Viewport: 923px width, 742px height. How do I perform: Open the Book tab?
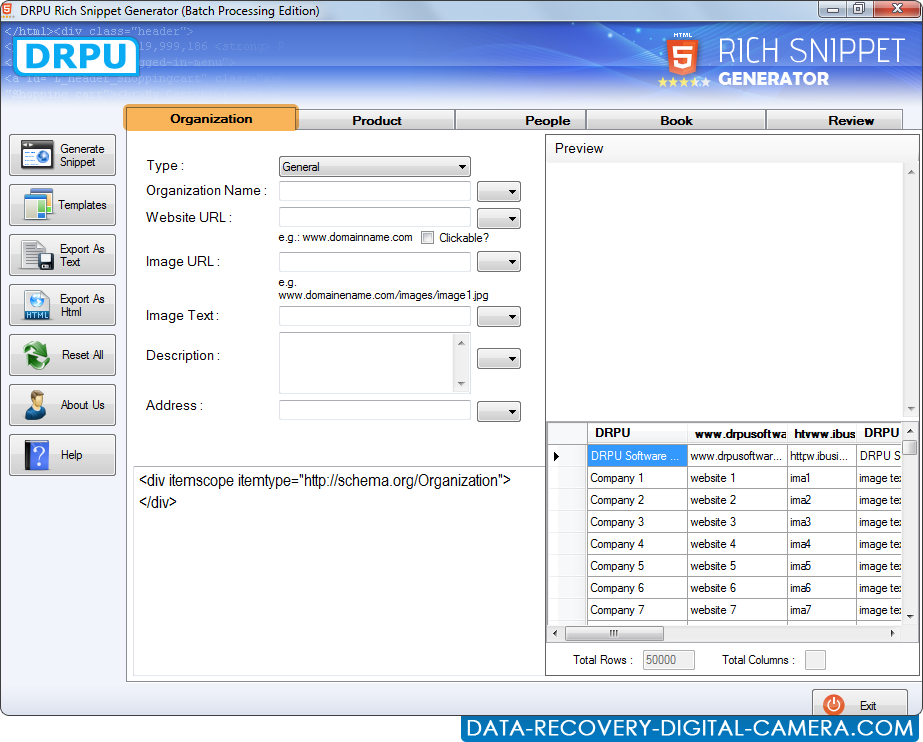676,120
